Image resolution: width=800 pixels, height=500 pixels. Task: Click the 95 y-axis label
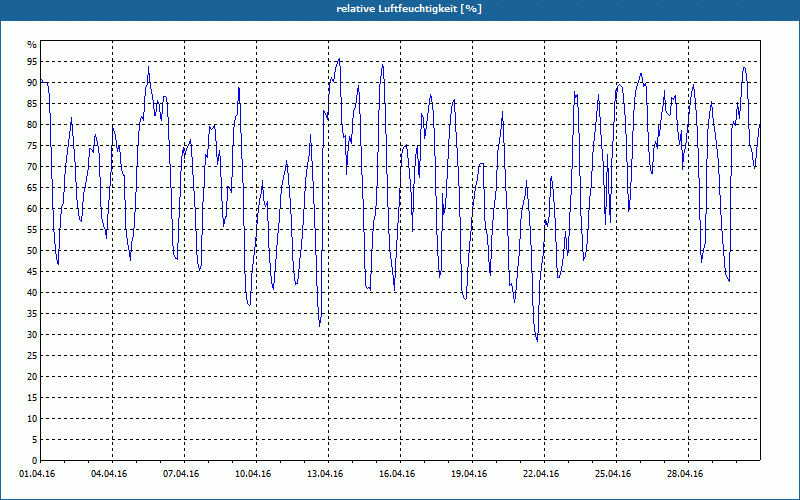tap(32, 62)
